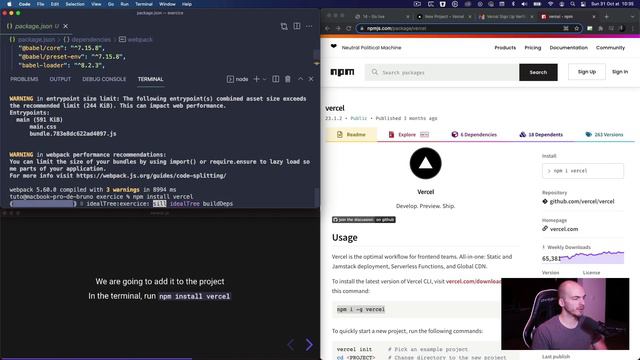This screenshot has height=360, width=640.
Task: Open changes icon in VS Code editor toolbar
Action: point(284,27)
